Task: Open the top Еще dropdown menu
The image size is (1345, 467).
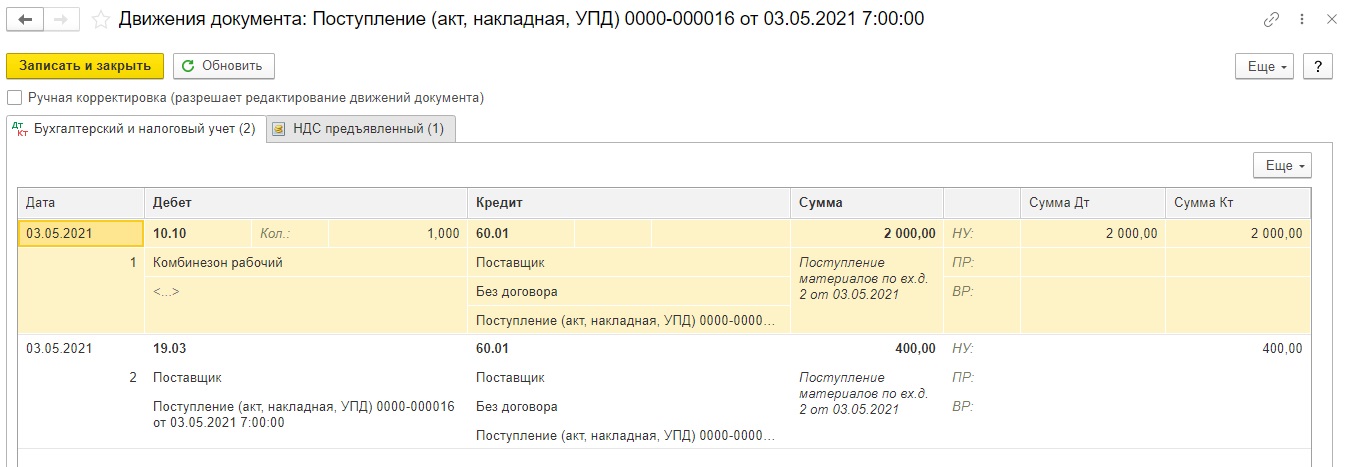Action: click(1265, 66)
